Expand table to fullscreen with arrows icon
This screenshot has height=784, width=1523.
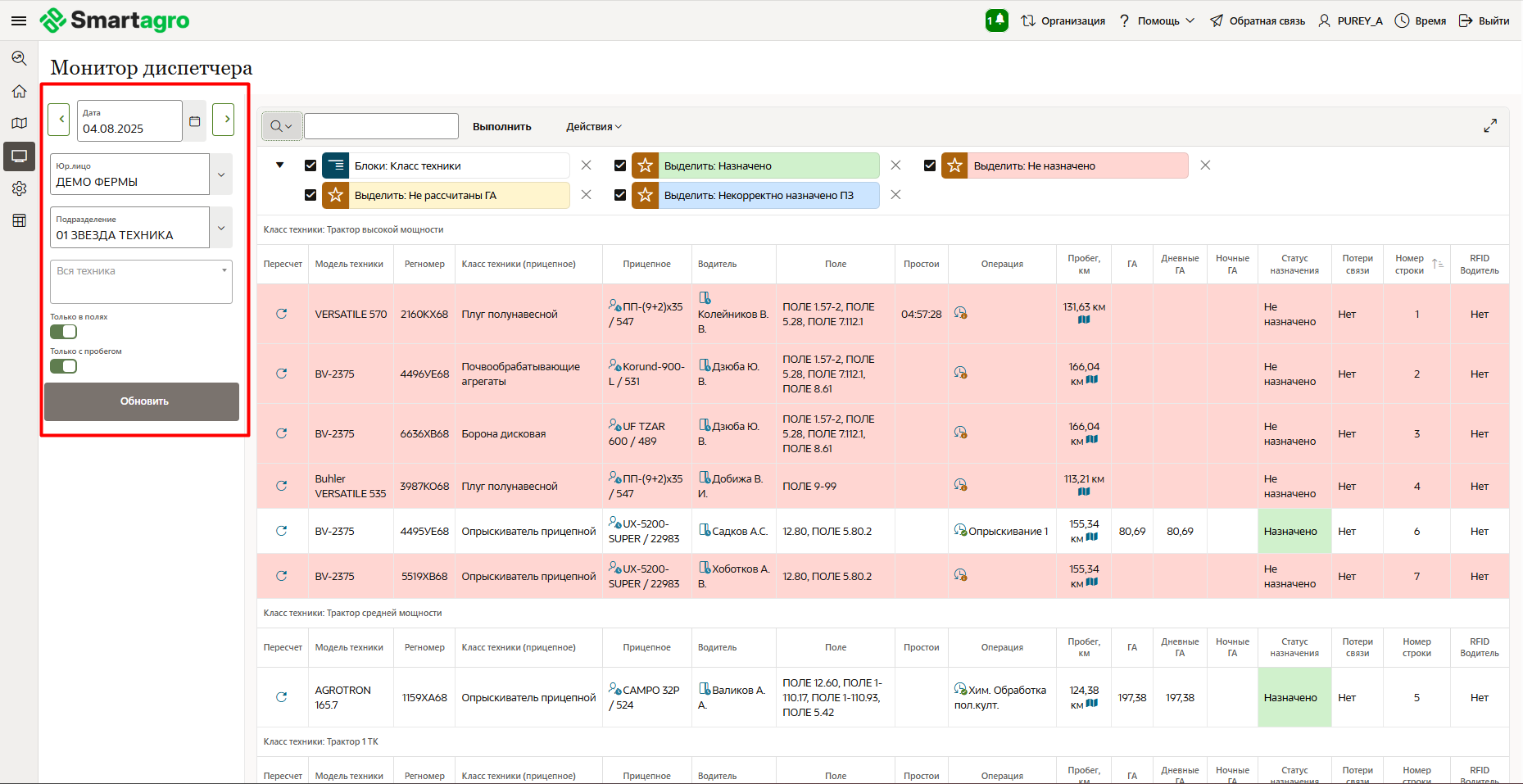point(1489,125)
